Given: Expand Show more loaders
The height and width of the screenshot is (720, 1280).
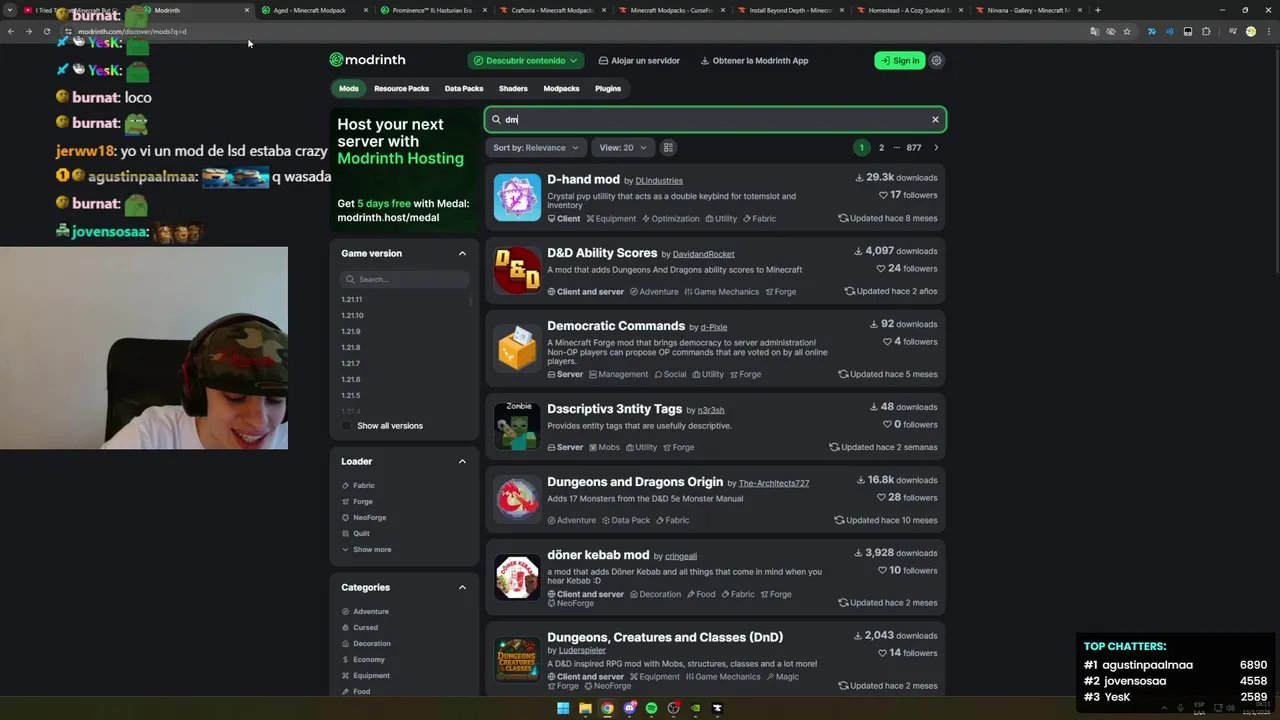Looking at the screenshot, I should coord(366,549).
